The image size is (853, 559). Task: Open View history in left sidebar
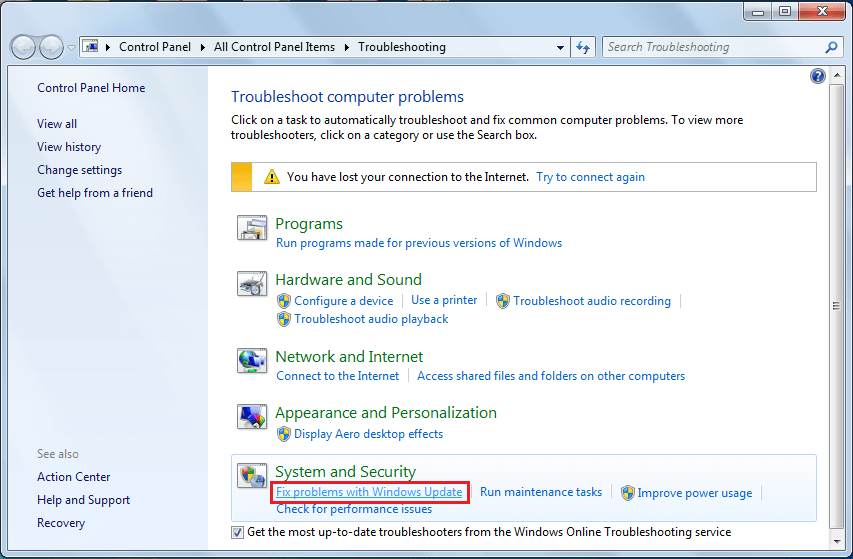click(x=69, y=147)
